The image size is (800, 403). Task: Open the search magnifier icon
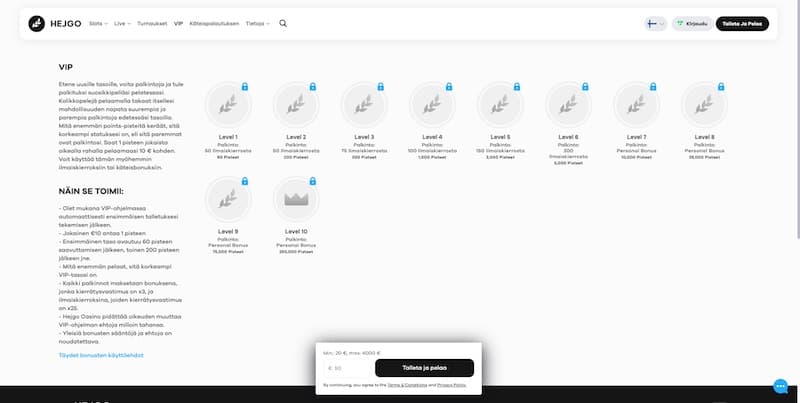[283, 23]
